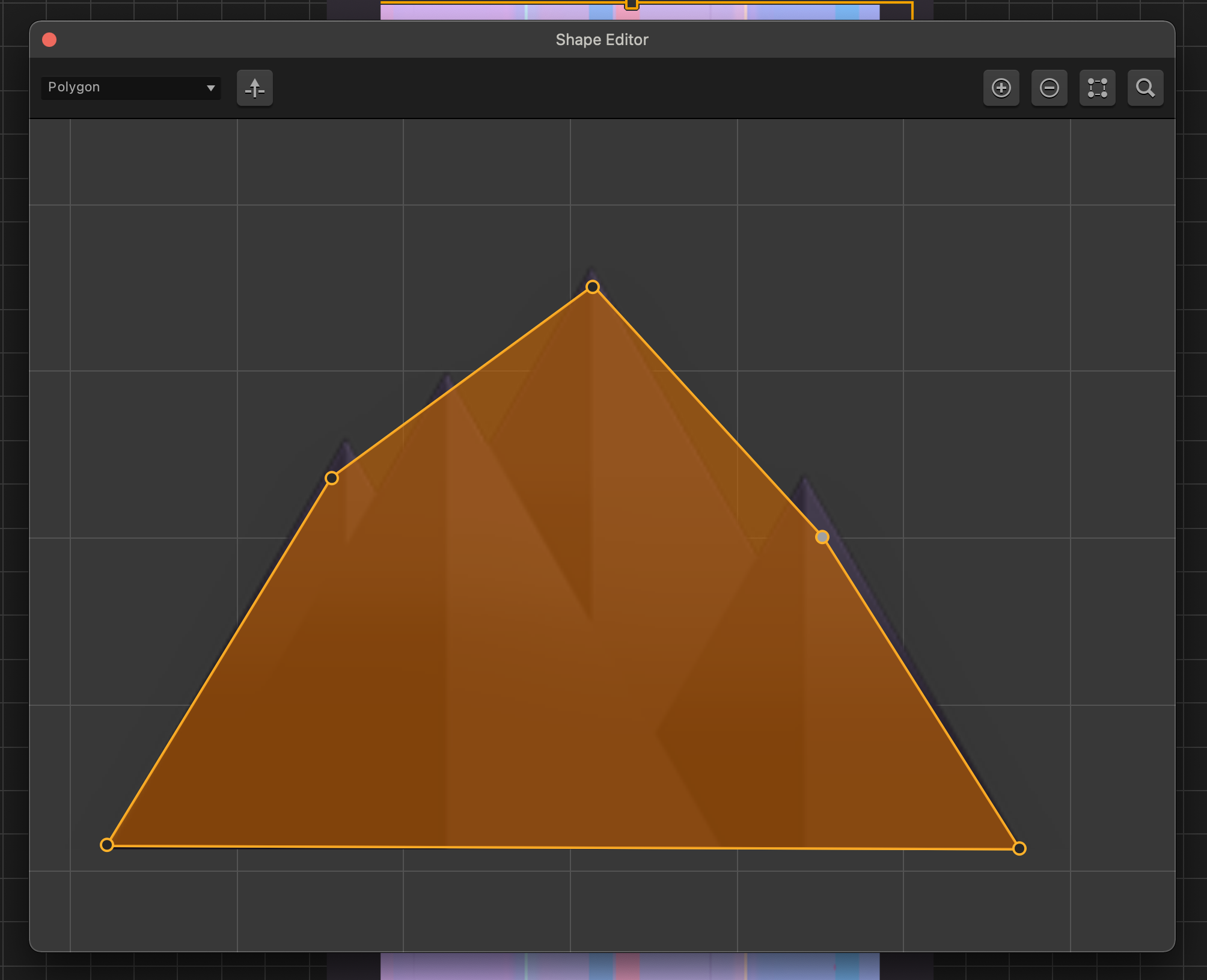Click the magnifier search icon
1207x980 pixels.
tap(1145, 88)
